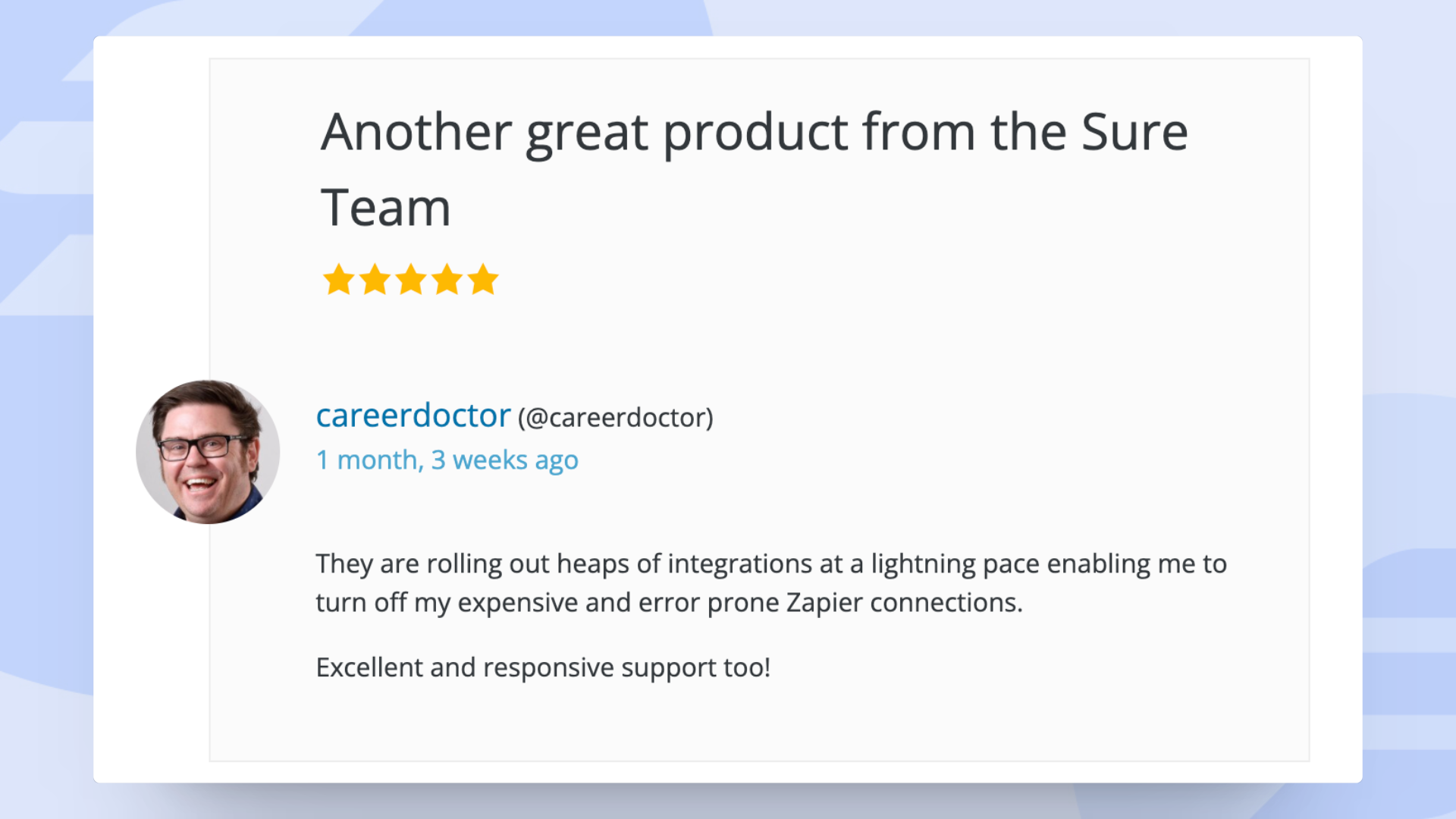Open the '1 month, 3 weeks ago' timestamp link
This screenshot has width=1456, height=819.
click(x=447, y=460)
